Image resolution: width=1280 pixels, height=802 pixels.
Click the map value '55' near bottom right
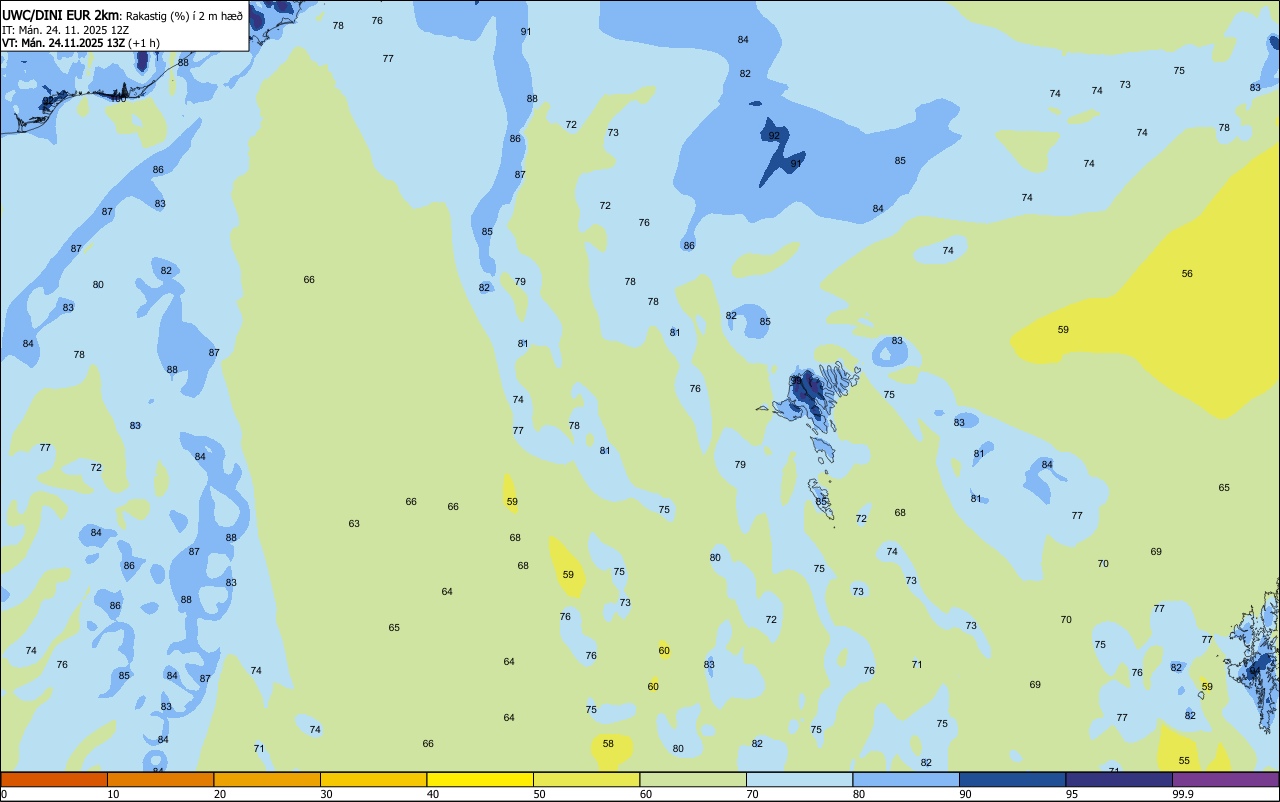tap(1184, 761)
